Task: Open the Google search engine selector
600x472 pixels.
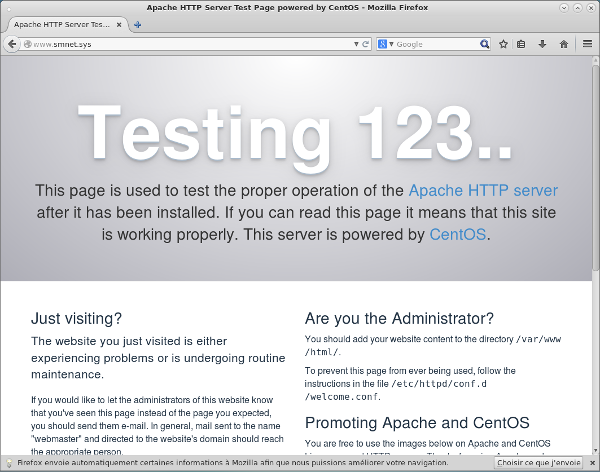Action: coord(385,44)
